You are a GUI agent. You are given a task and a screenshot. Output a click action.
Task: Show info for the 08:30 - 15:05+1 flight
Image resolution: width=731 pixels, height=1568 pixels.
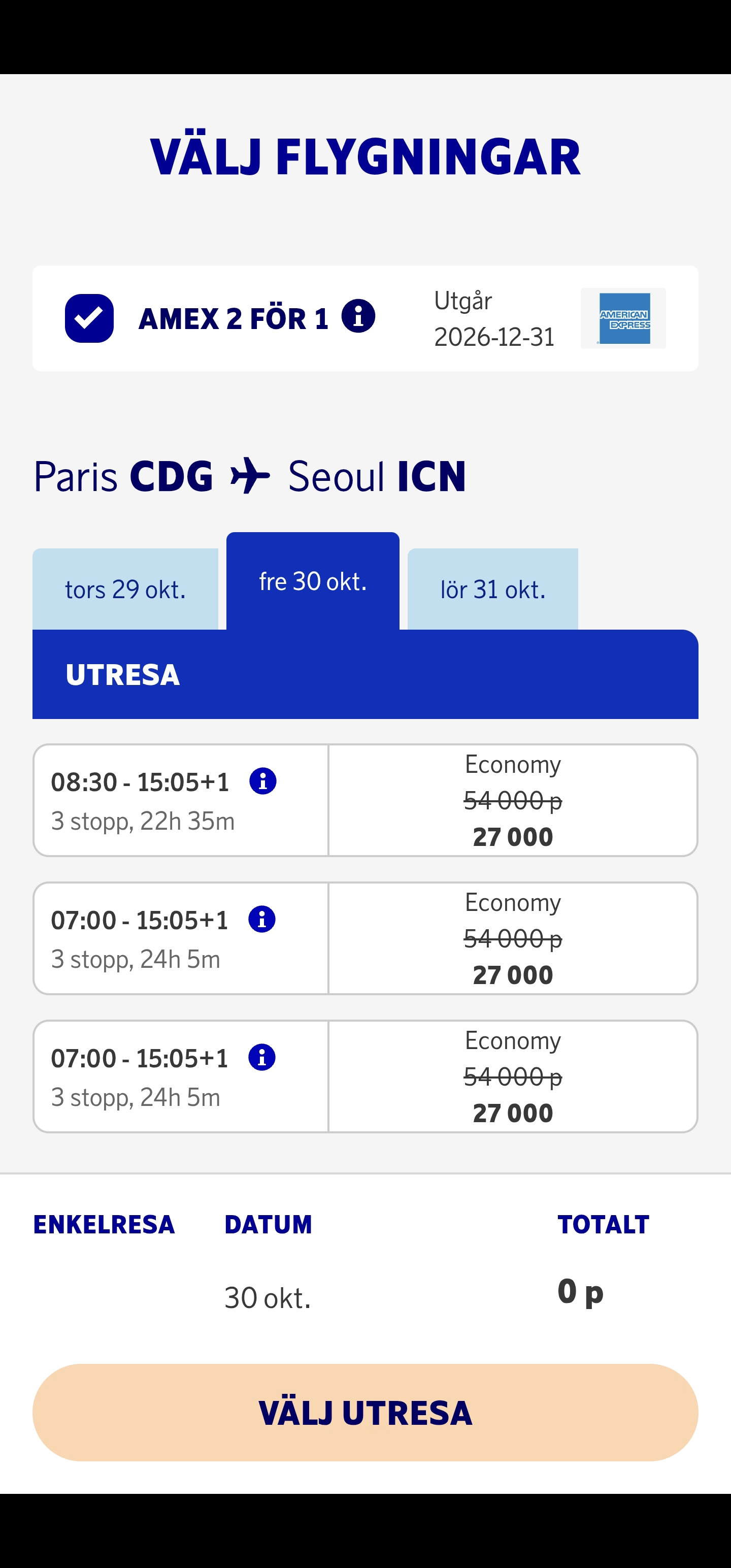tap(263, 781)
